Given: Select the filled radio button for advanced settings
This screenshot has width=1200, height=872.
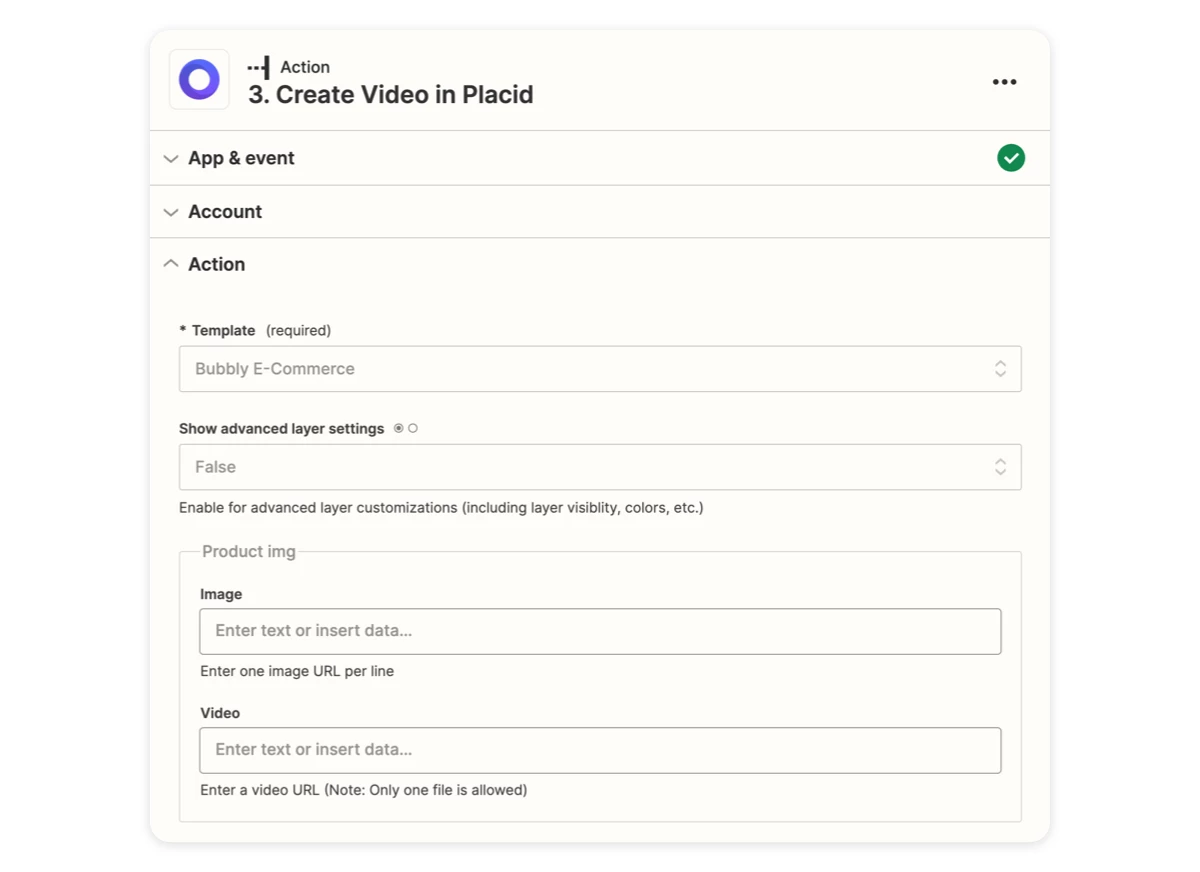Looking at the screenshot, I should tap(399, 428).
